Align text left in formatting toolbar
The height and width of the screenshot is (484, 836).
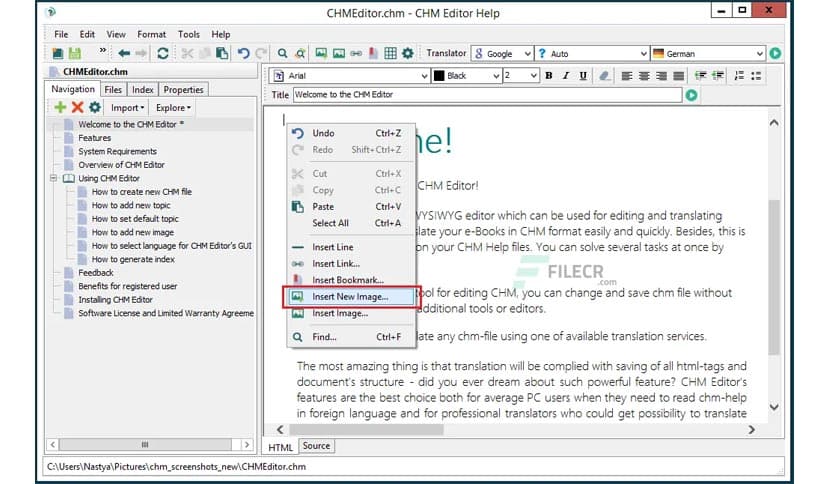click(x=627, y=76)
